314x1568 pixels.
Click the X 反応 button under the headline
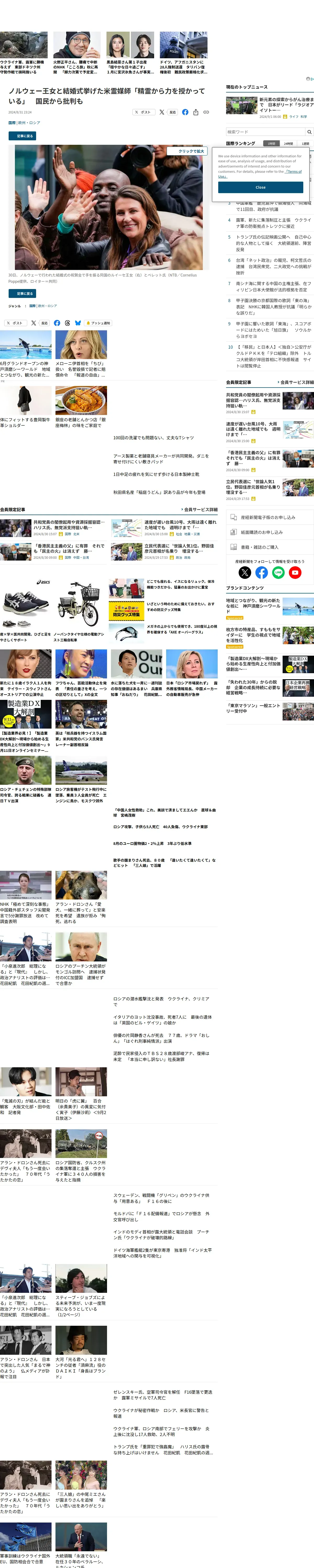168,112
